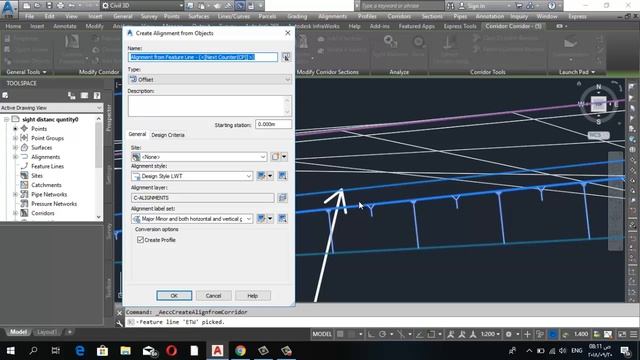Open the Surfaces menu
This screenshot has height=360, width=640.
tap(198, 16)
